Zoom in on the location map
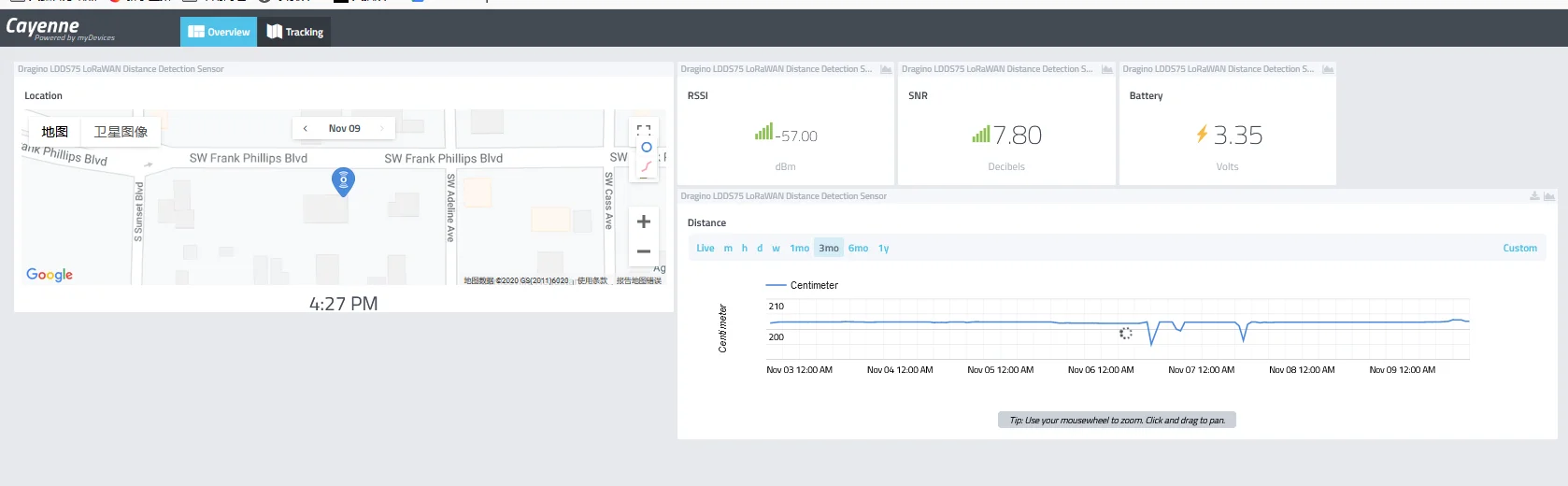Viewport: 1568px width, 486px height. click(644, 222)
